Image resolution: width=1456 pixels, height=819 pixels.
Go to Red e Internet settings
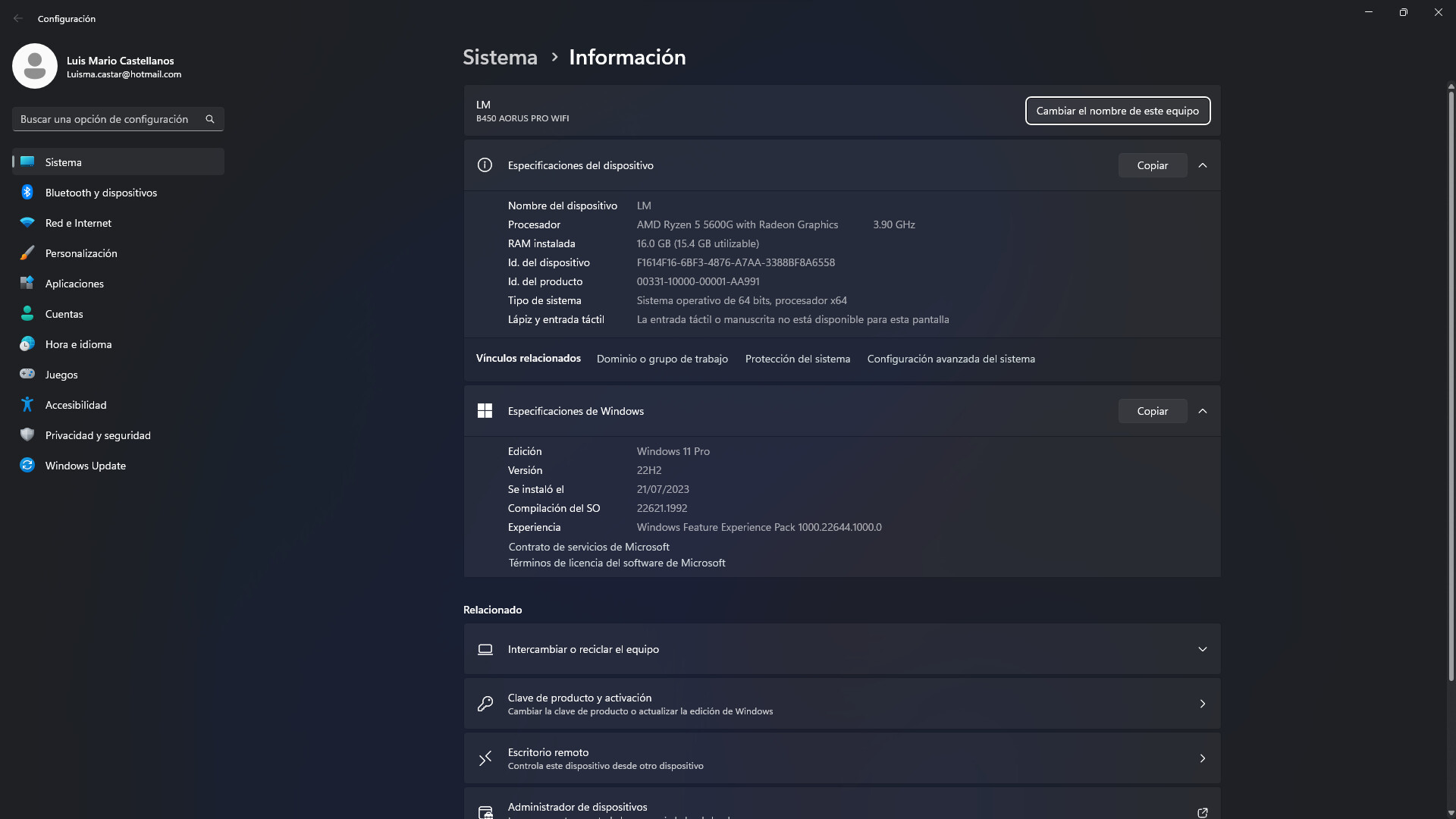click(118, 223)
